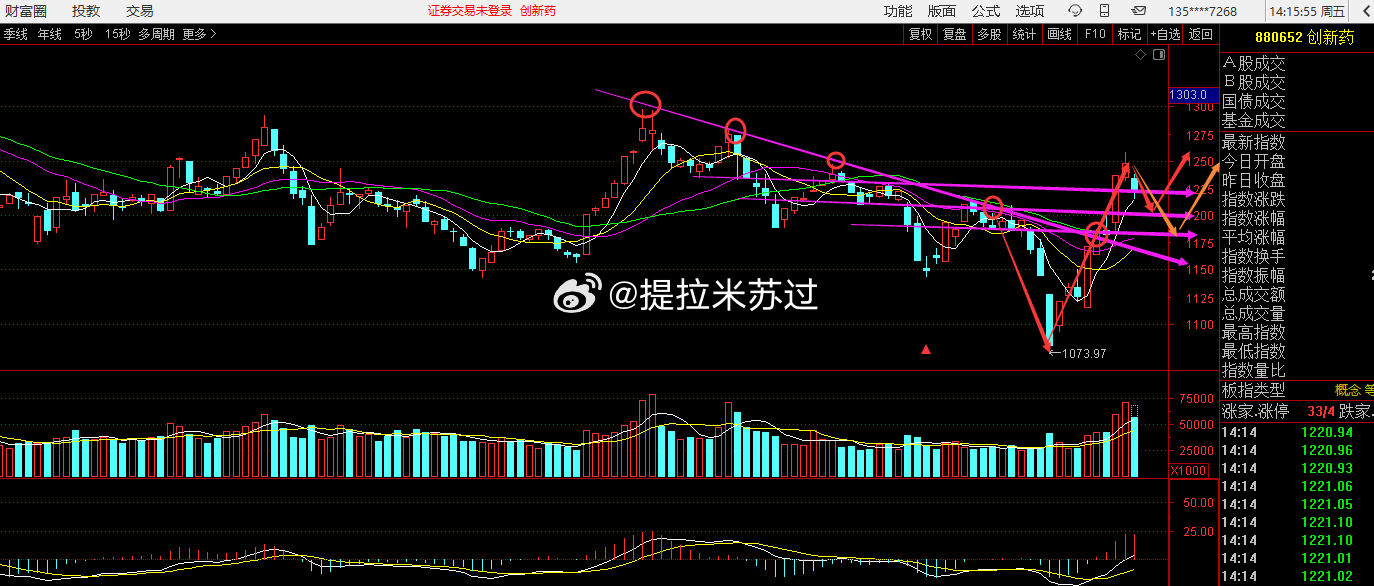Image resolution: width=1374 pixels, height=586 pixels.
Task: Click the red 创新药 link in title bar
Action: click(538, 11)
